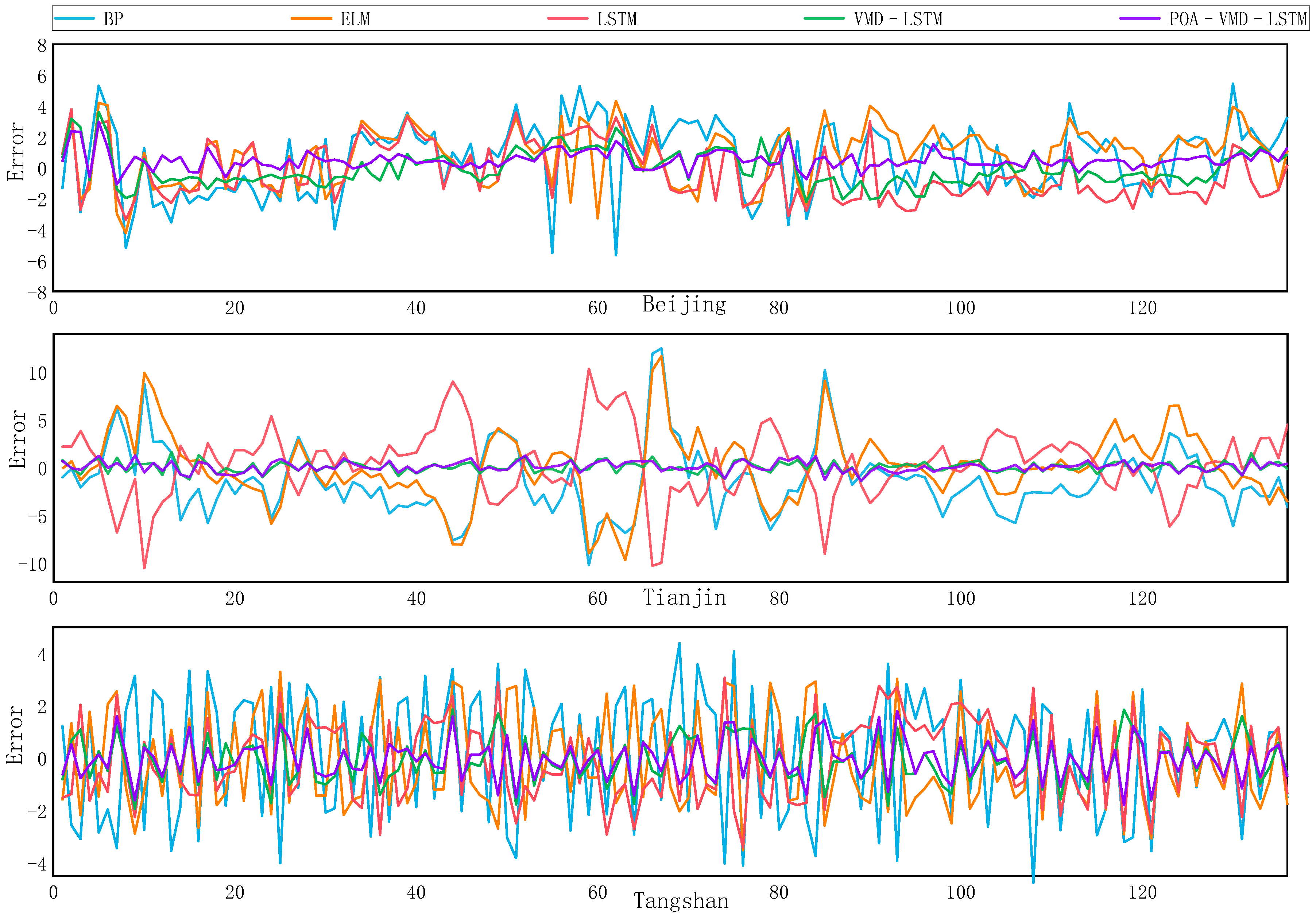Click the POA - VMD - LSTM legend label
Screen dimensions: 1316x915
tap(1238, 19)
